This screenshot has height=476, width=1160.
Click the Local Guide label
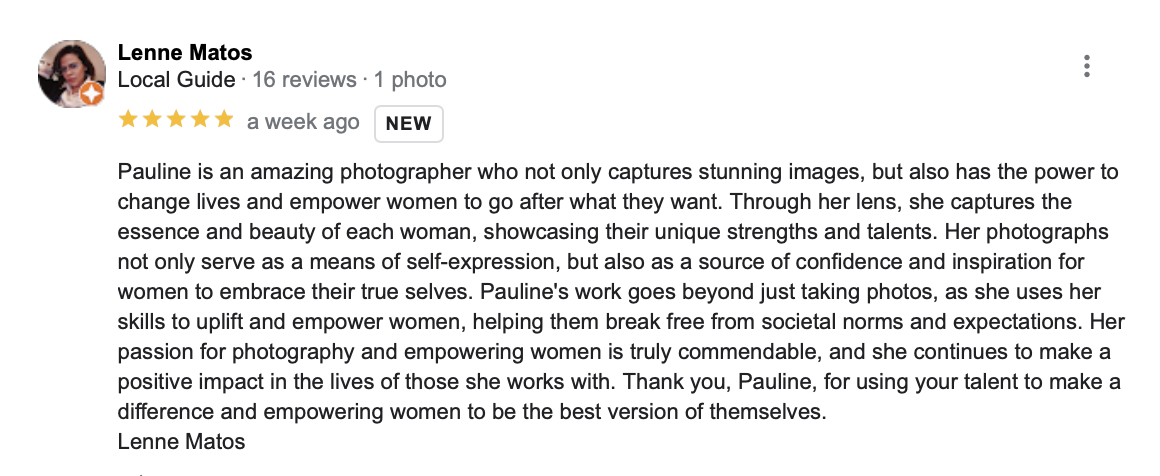coord(176,79)
